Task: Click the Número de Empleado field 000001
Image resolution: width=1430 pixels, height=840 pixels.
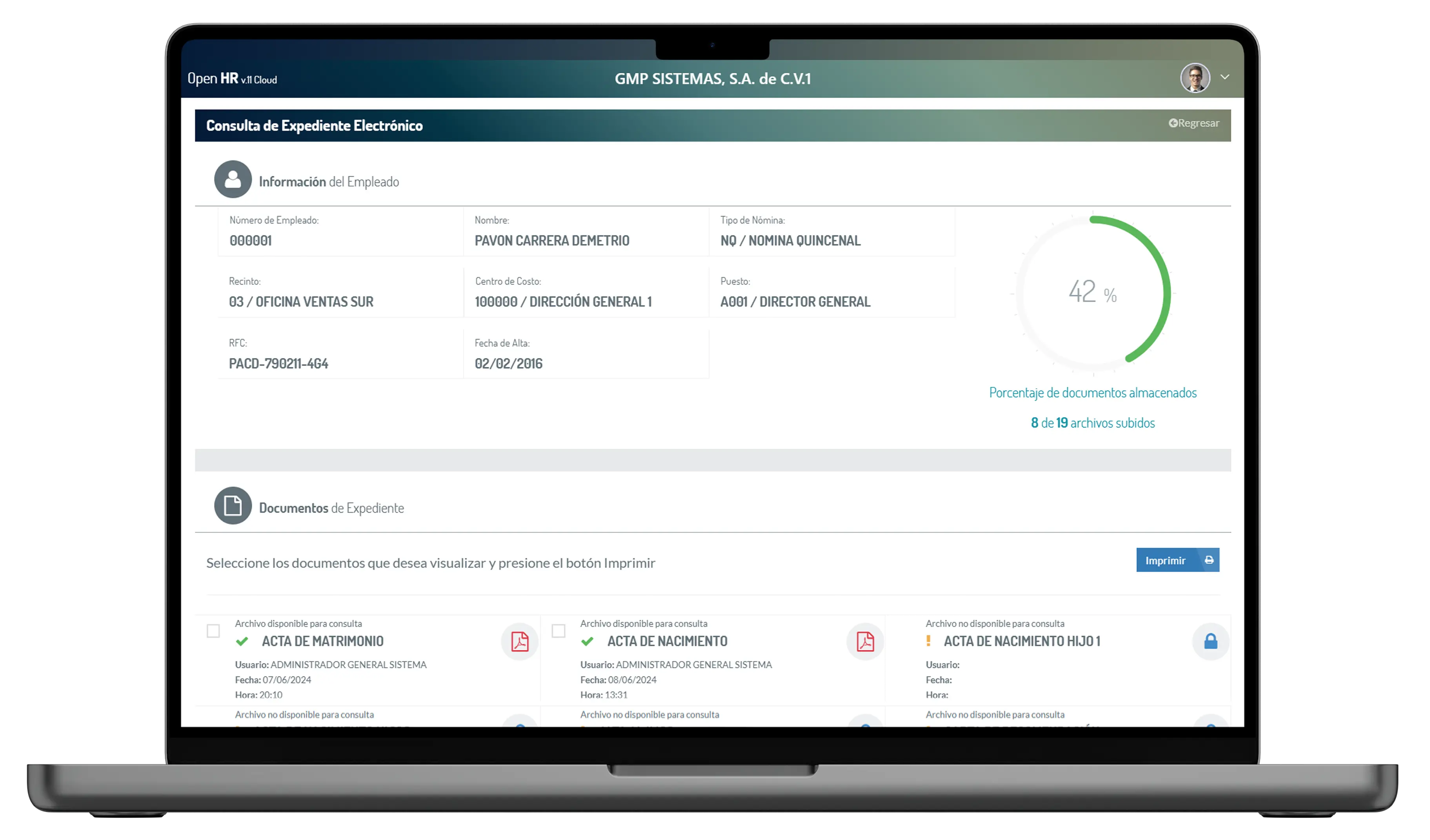Action: coord(251,241)
